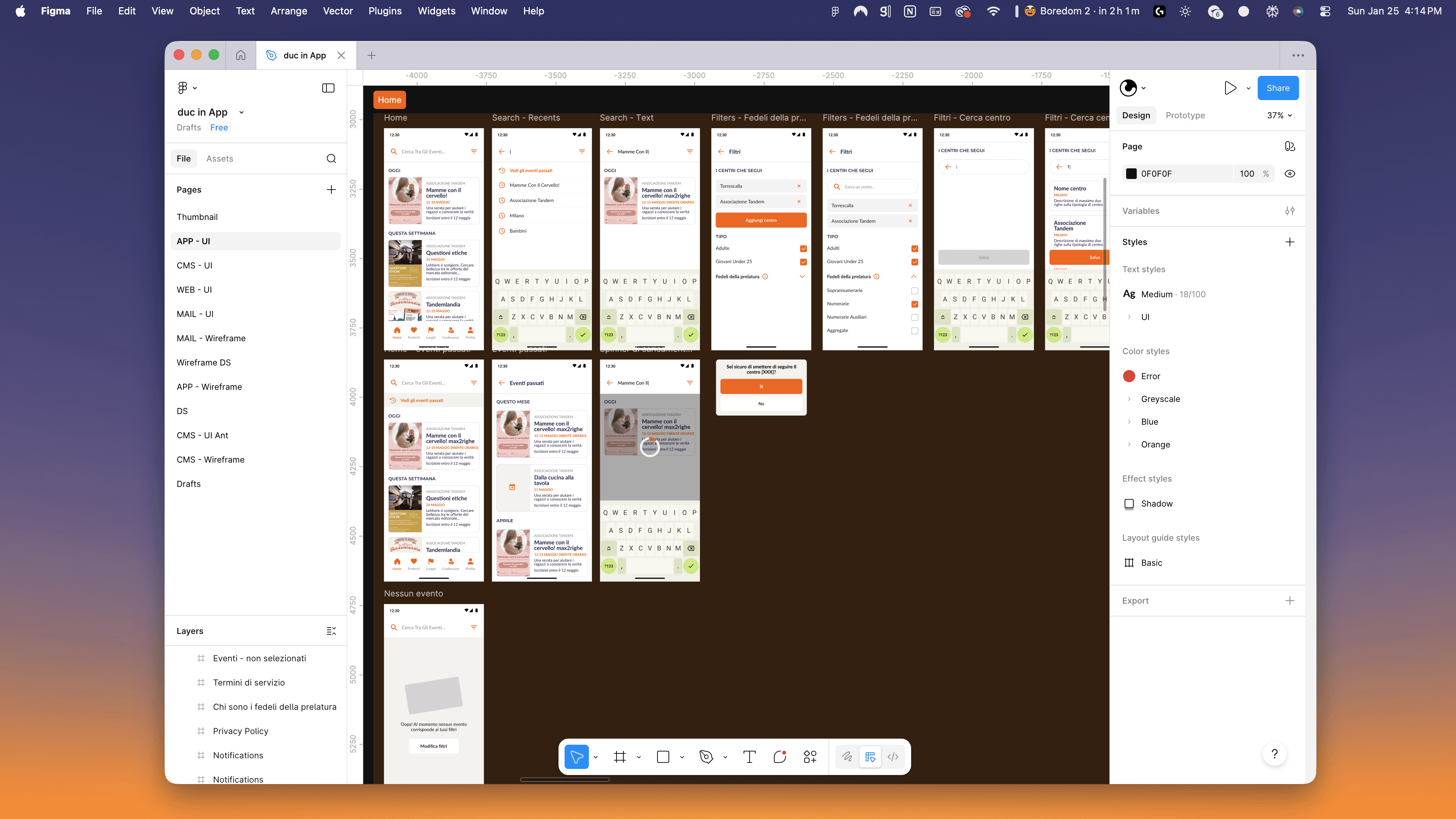Switch to Dev Mode in the bottom toolbar
The image size is (1456, 819).
[893, 757]
